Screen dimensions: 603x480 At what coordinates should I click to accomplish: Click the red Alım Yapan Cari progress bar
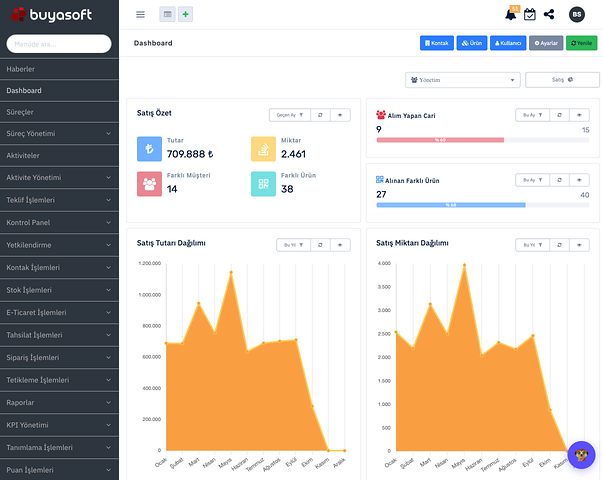[440, 140]
